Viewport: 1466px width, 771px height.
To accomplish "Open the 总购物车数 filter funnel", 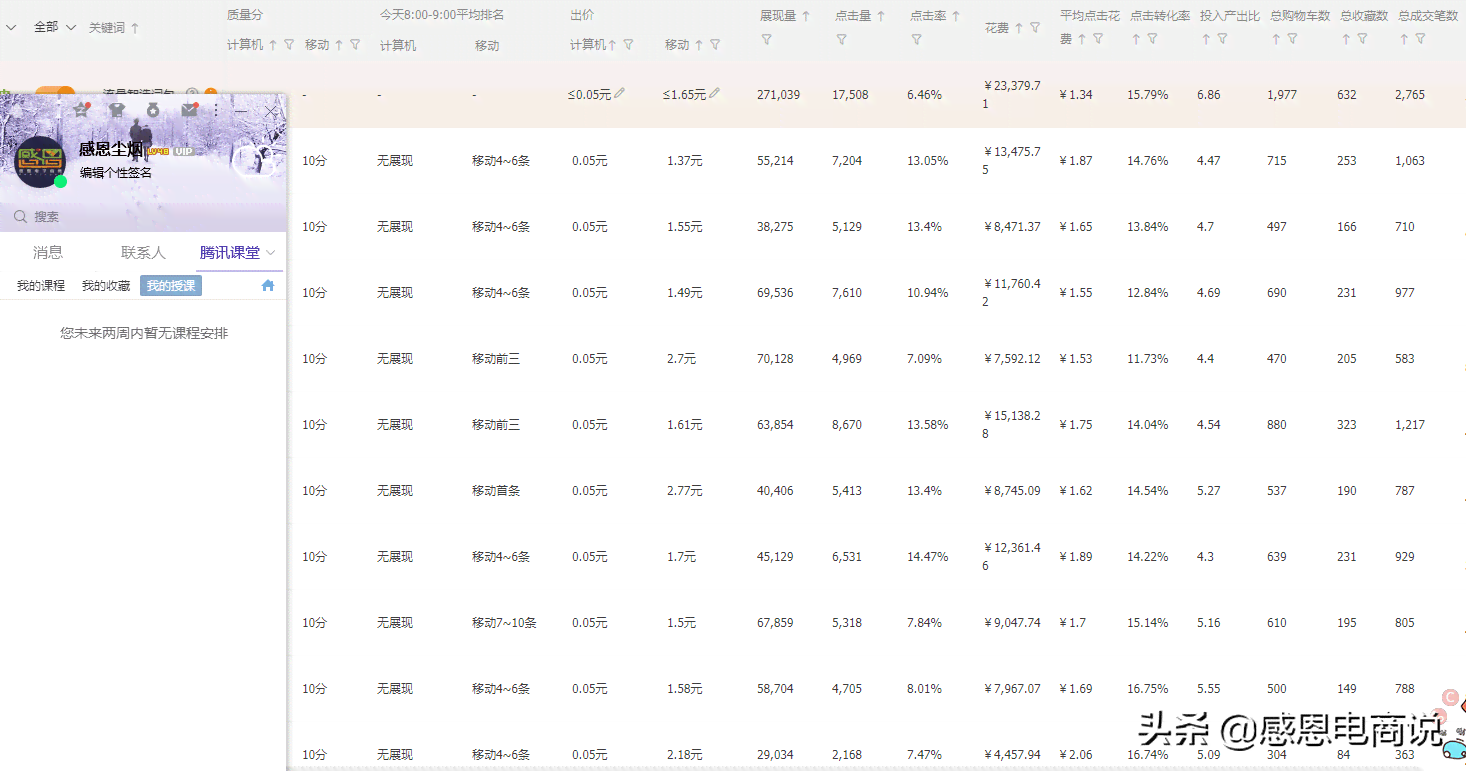I will click(x=1292, y=39).
